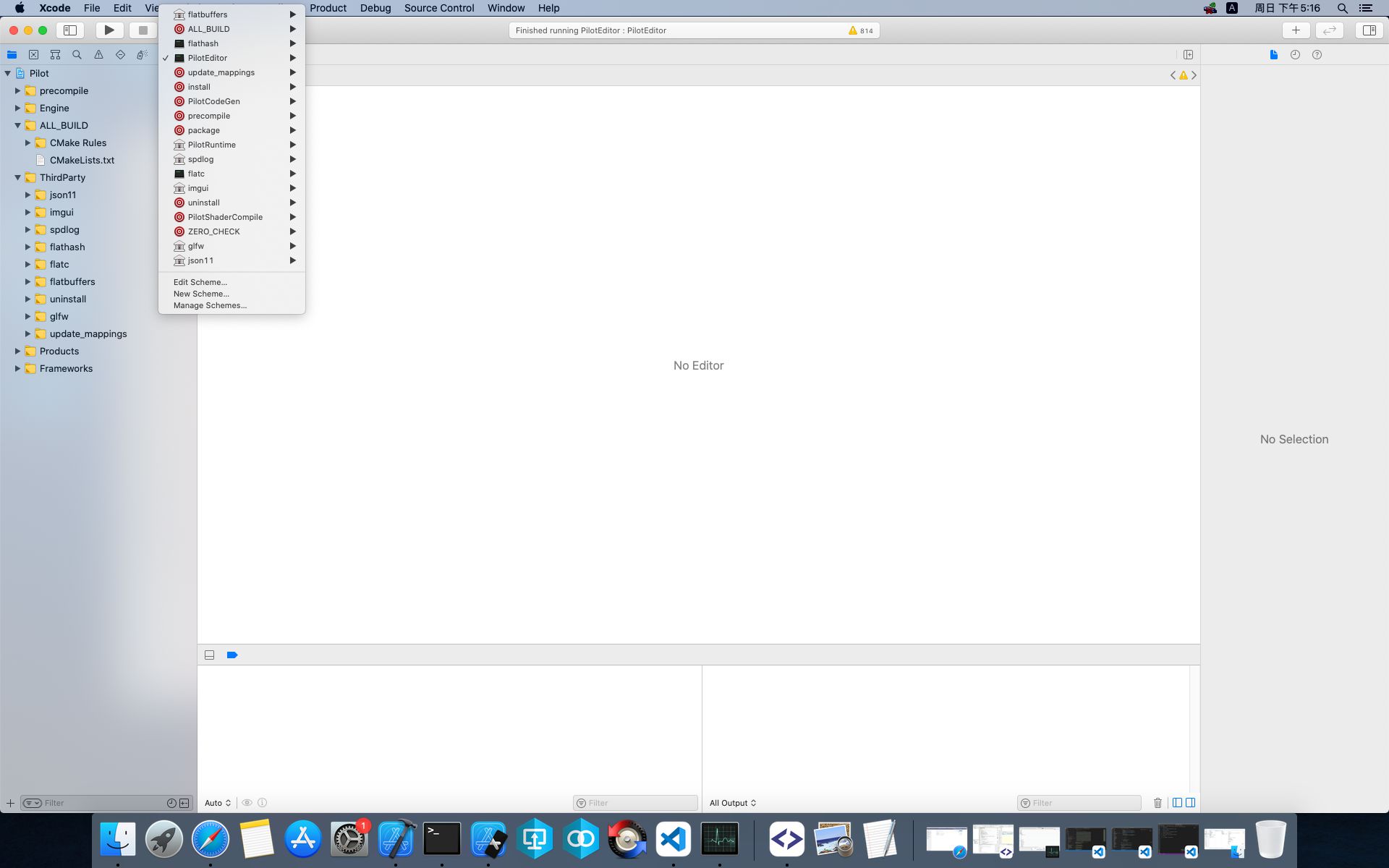Open Spotlight search in menu bar
The width and height of the screenshot is (1389, 868).
point(1342,8)
